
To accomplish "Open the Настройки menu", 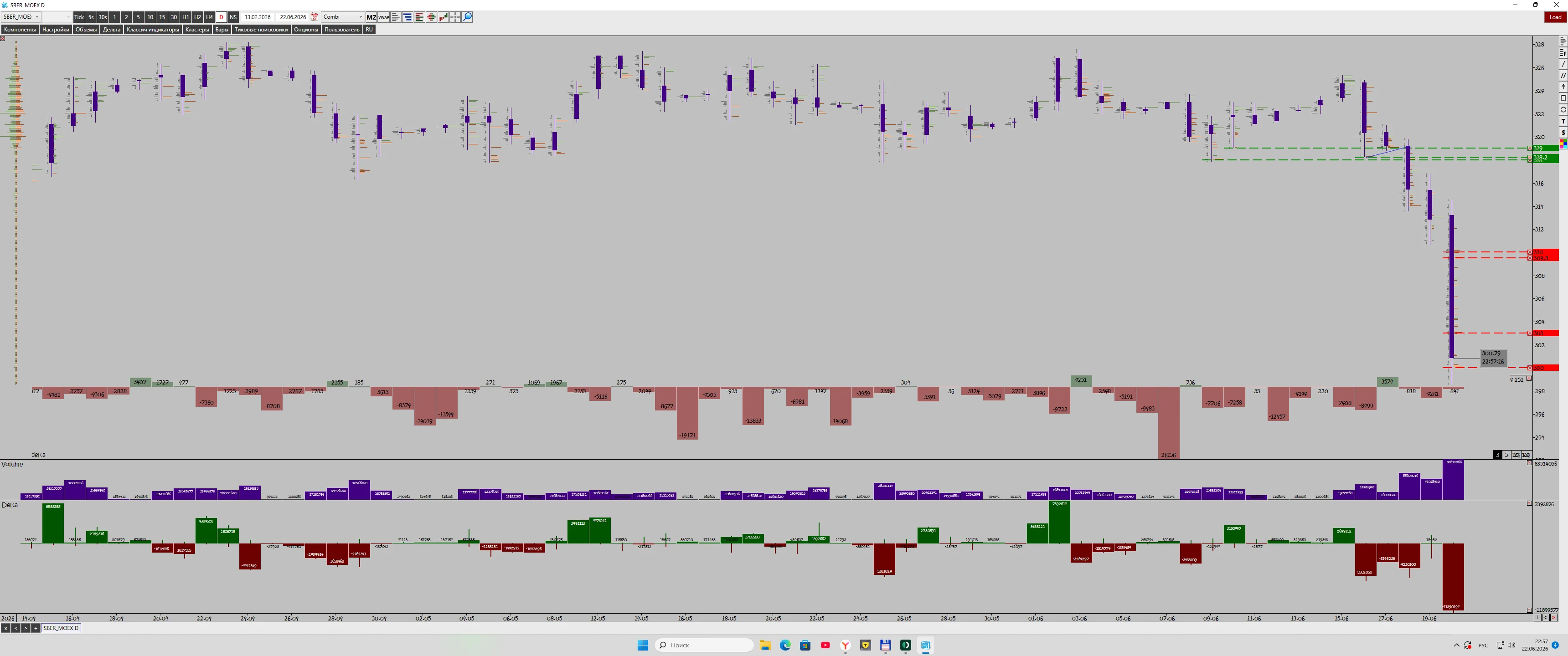I will tap(56, 29).
